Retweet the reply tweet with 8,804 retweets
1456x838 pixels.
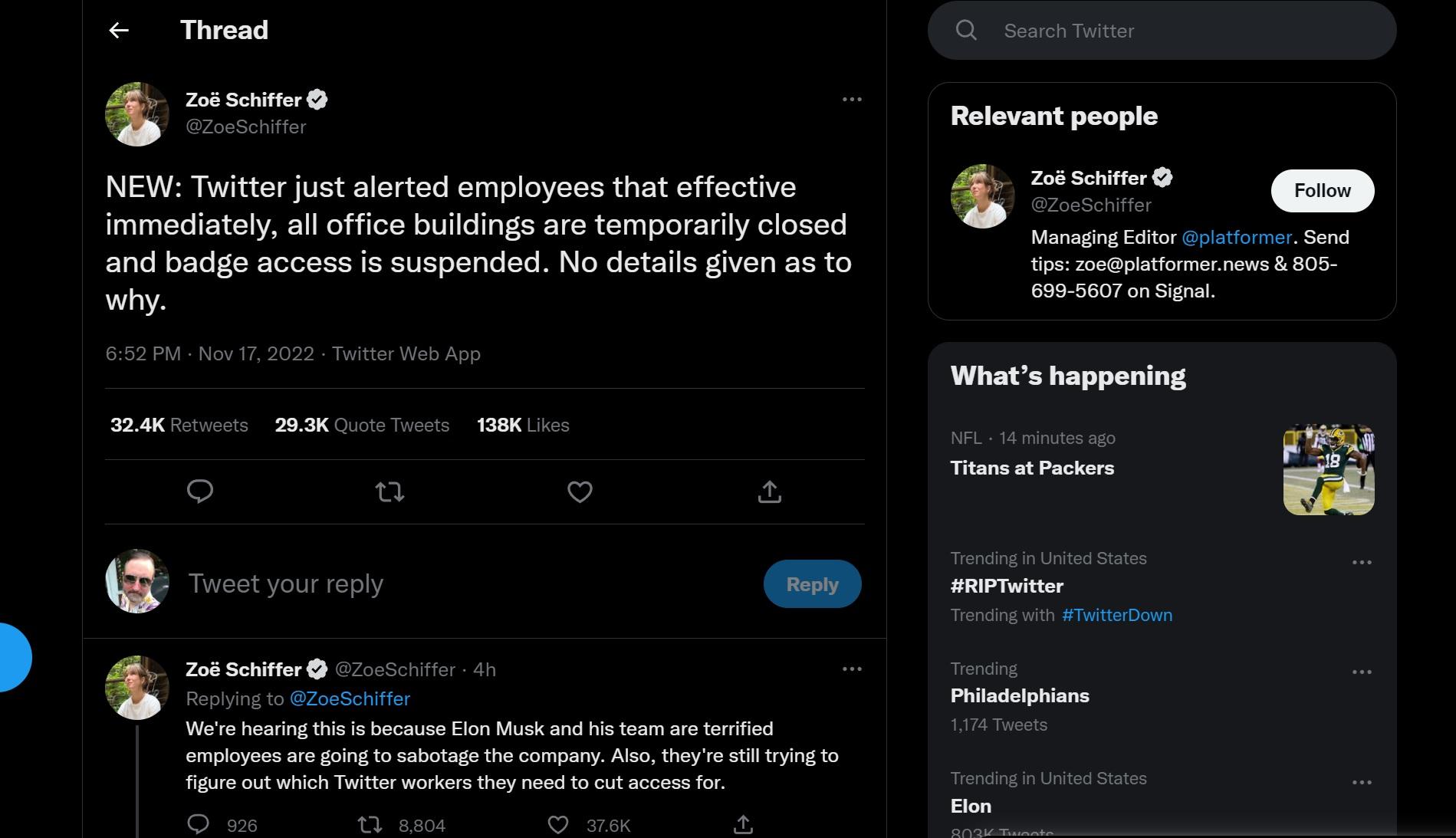point(370,825)
